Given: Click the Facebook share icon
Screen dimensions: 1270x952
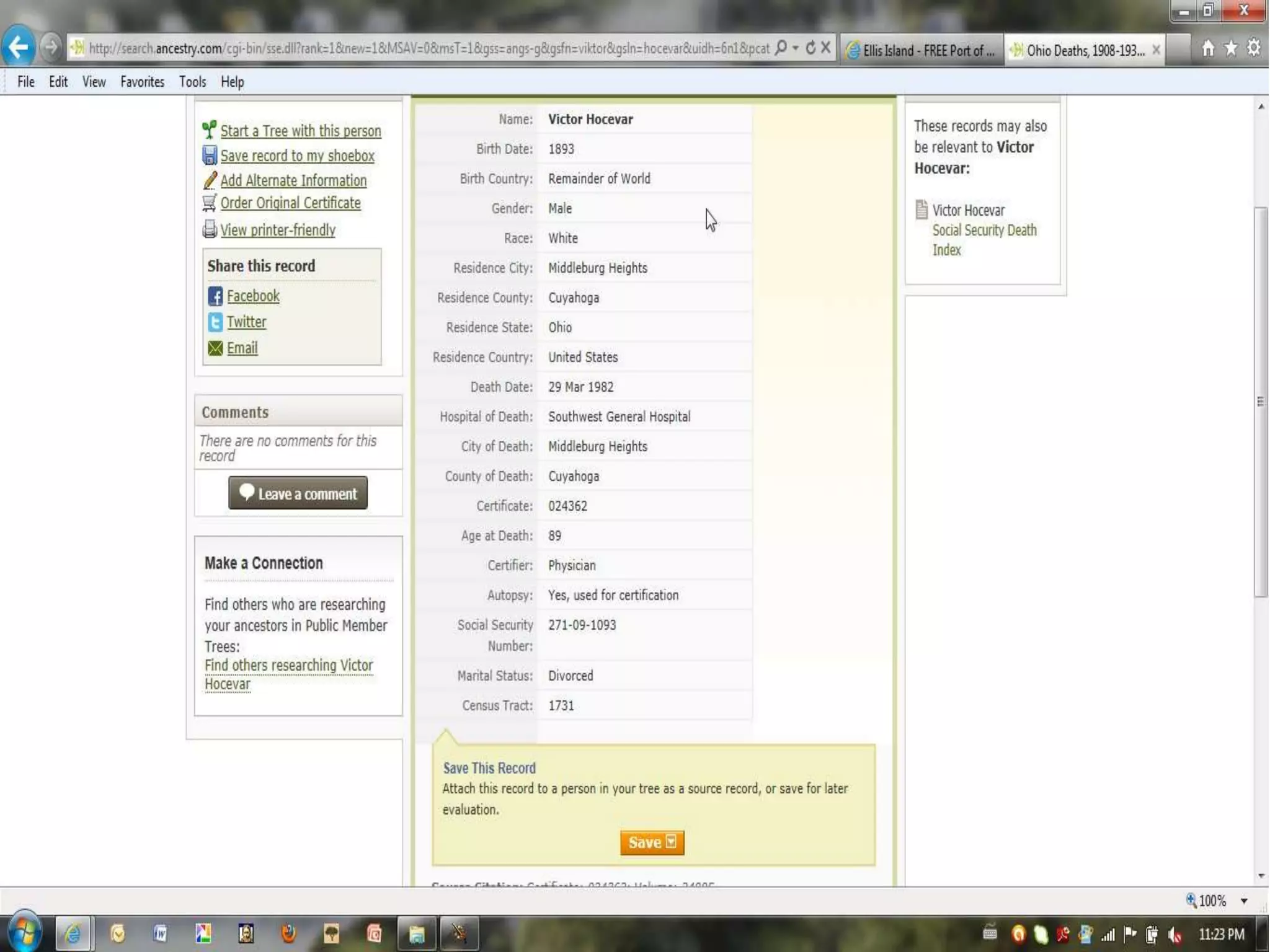Looking at the screenshot, I should point(215,296).
